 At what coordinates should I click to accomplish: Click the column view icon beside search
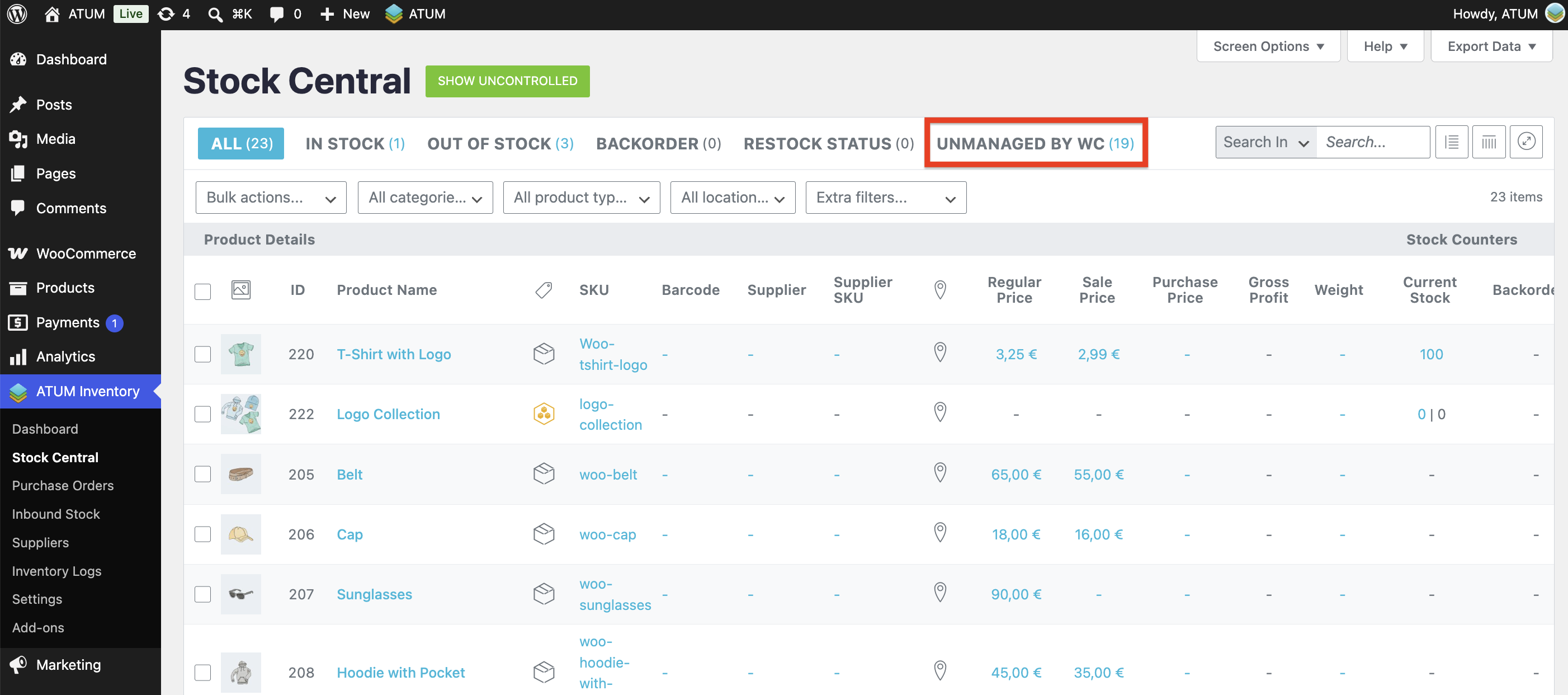coord(1488,142)
